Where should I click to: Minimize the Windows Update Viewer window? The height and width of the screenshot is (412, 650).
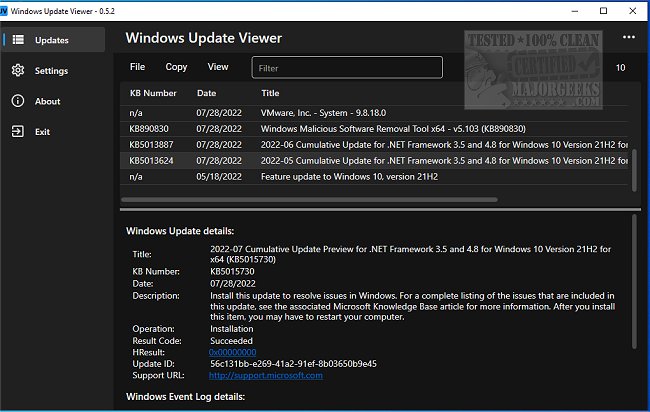click(x=575, y=11)
